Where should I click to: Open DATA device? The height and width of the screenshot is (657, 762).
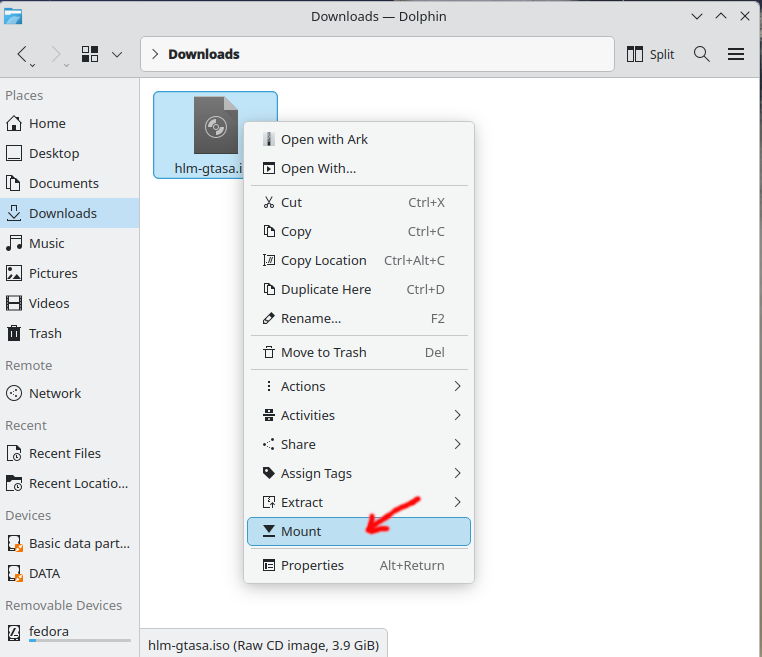click(x=69, y=573)
